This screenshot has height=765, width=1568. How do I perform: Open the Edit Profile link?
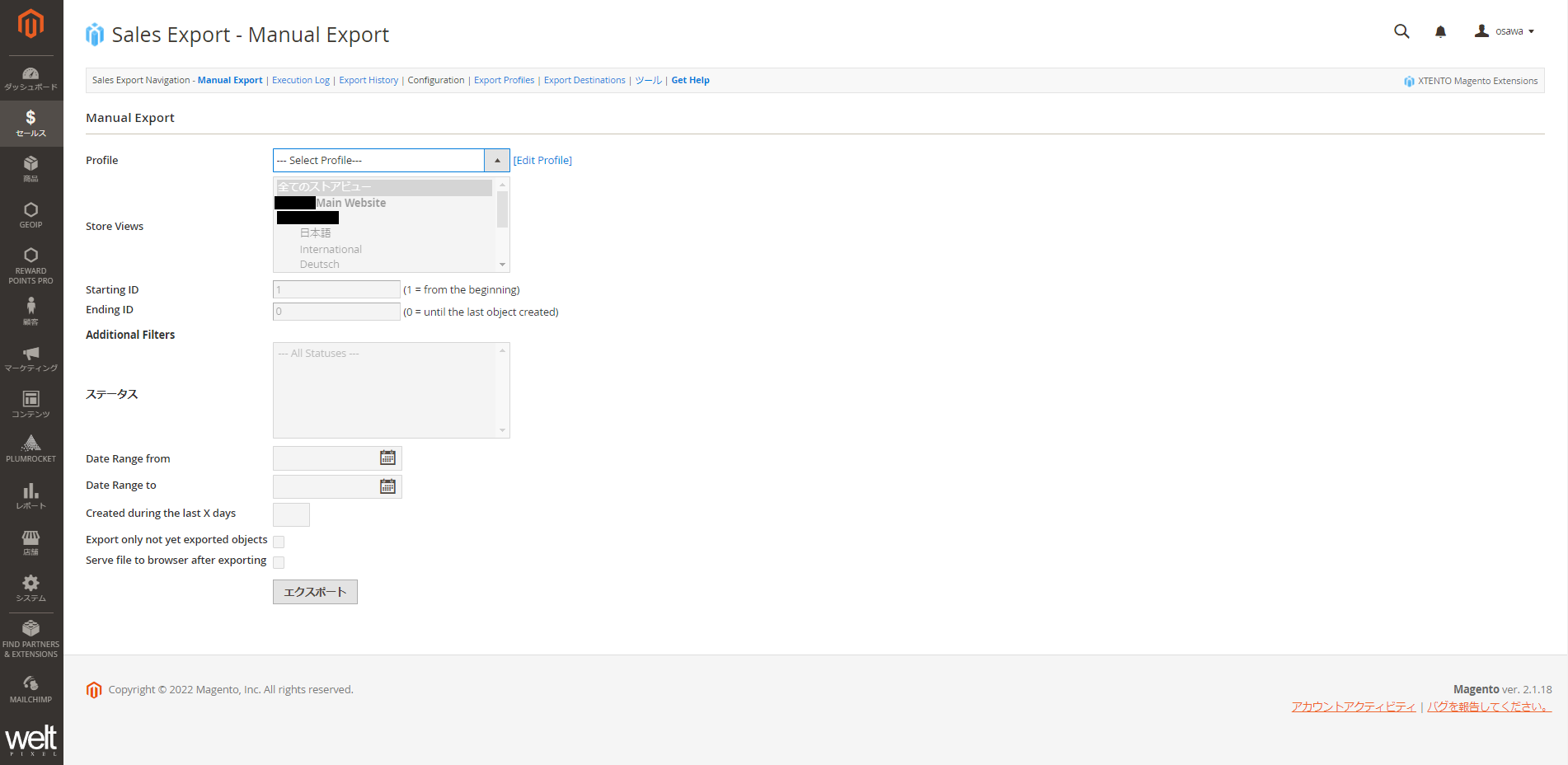[542, 160]
